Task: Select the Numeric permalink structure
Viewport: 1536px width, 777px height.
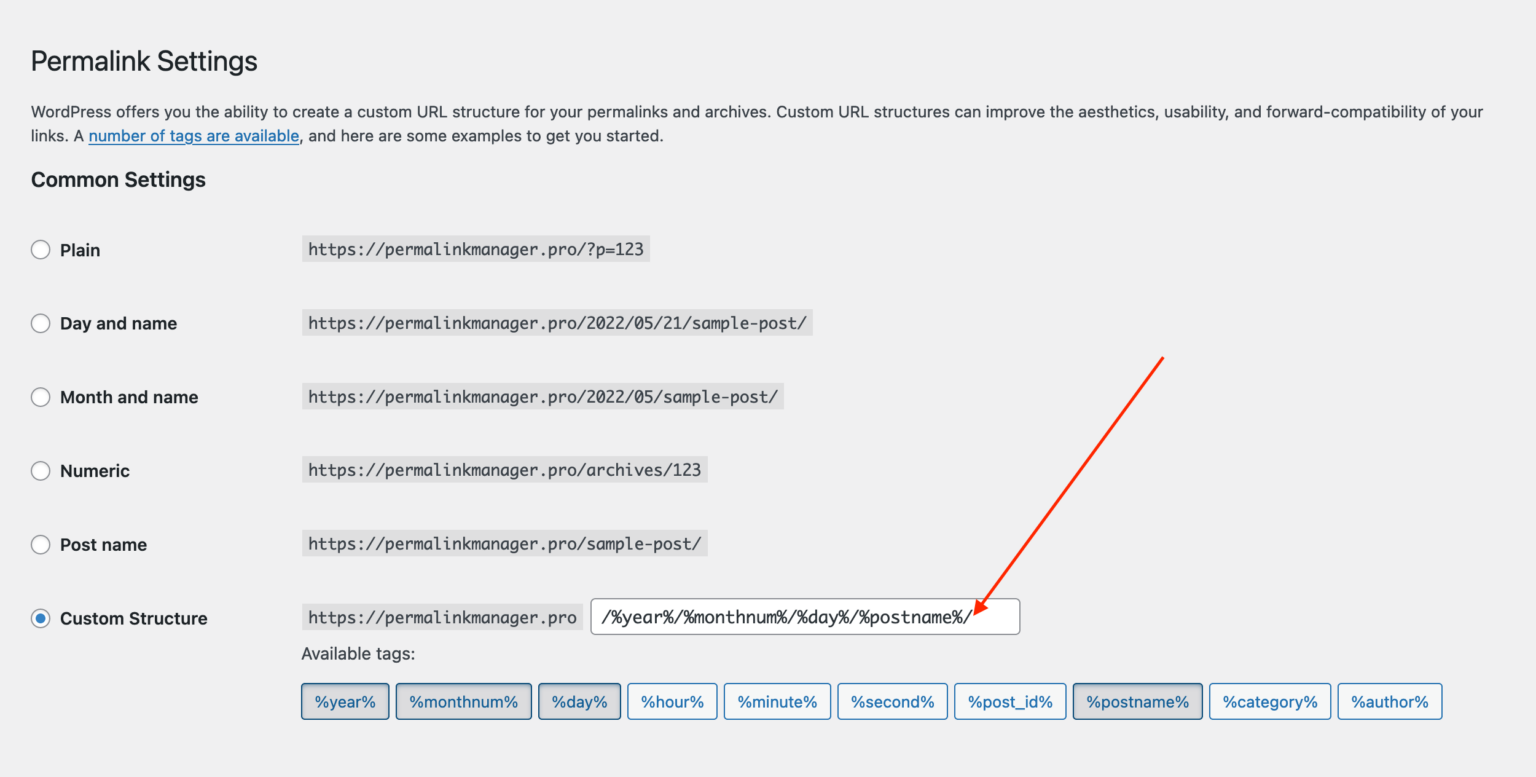Action: 40,470
